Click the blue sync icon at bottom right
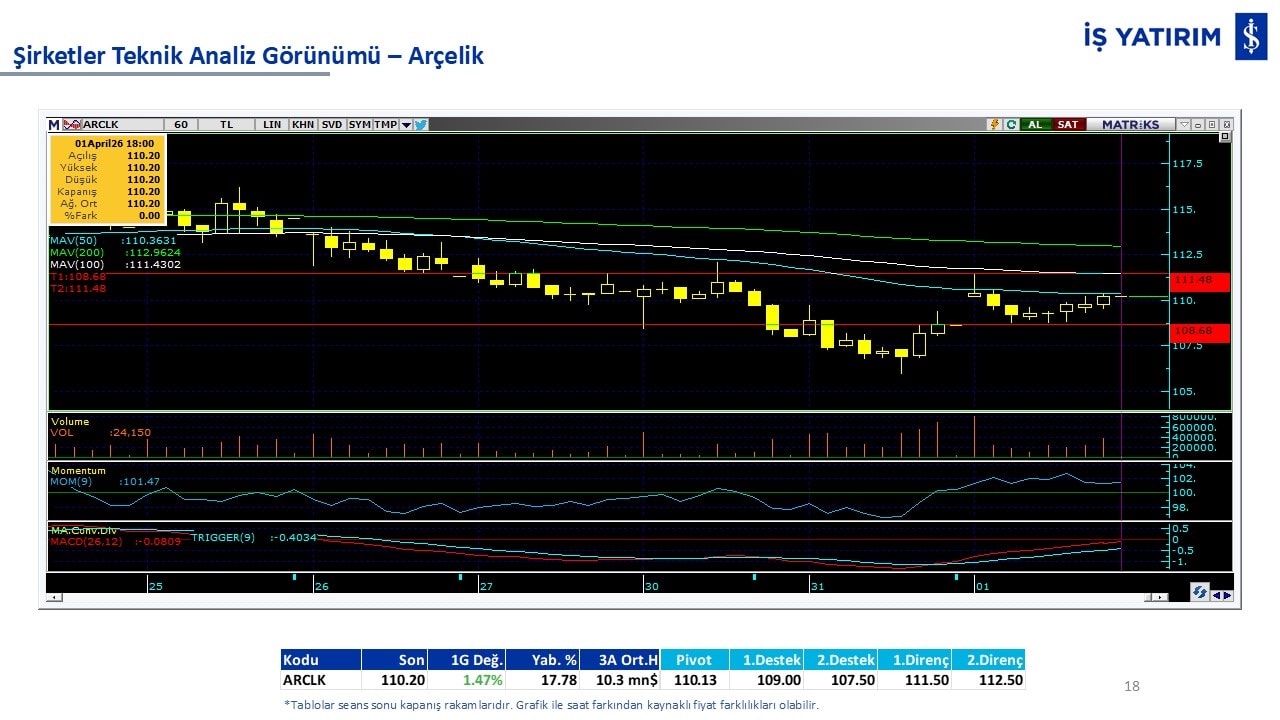This screenshot has height=720, width=1280. pyautogui.click(x=1199, y=593)
